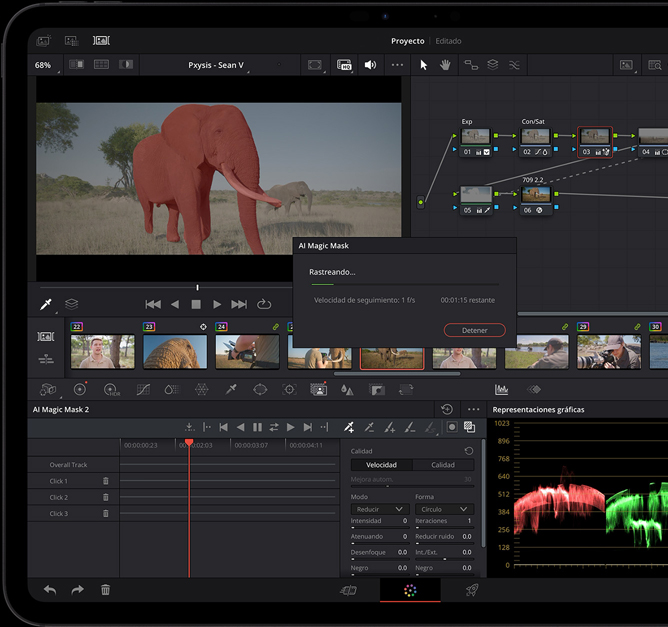
Task: Expand the Forma dropdown showing Círculo
Action: pyautogui.click(x=443, y=509)
